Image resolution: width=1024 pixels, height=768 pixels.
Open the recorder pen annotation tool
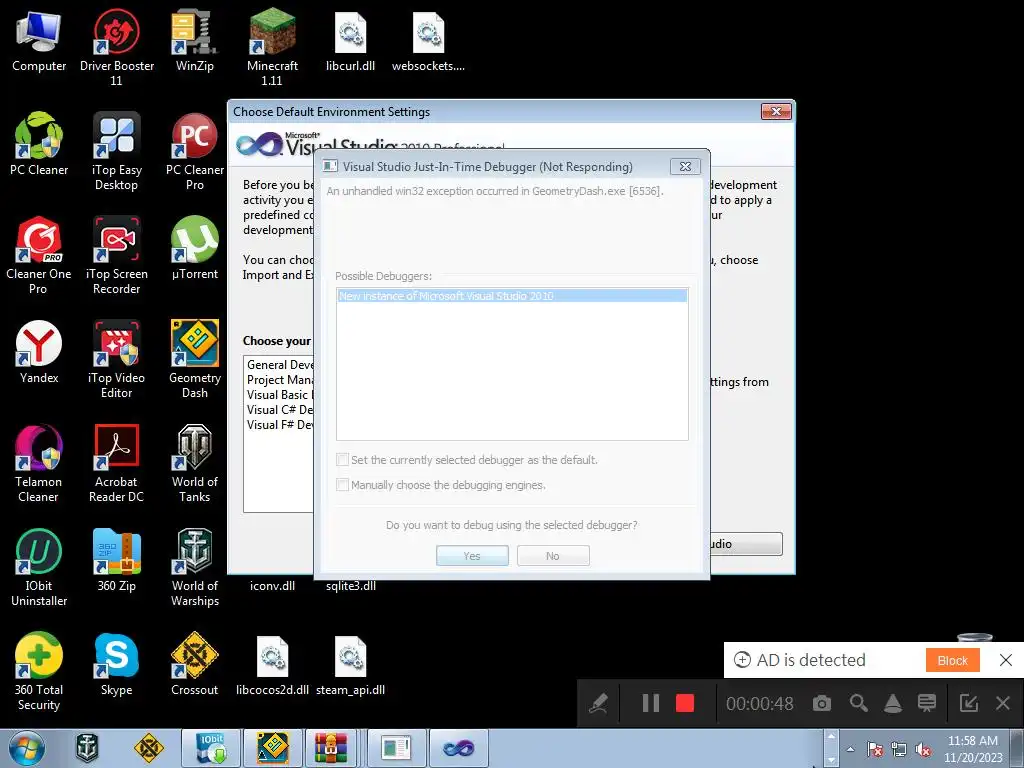click(x=598, y=703)
